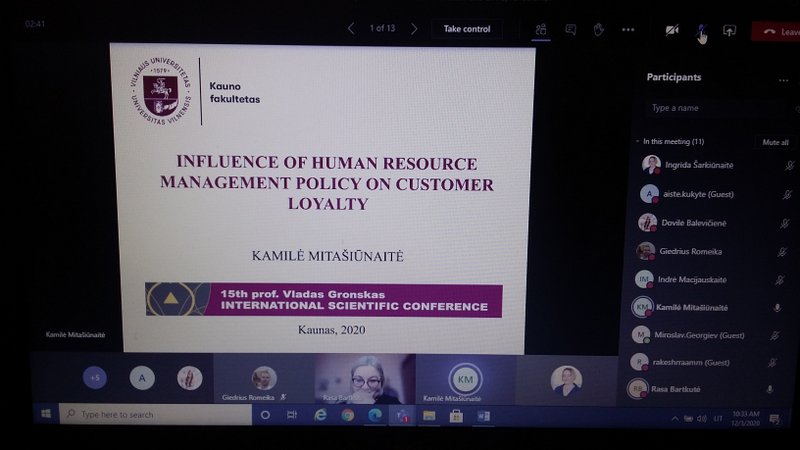
Task: Click the Type here to search box
Action: (156, 414)
